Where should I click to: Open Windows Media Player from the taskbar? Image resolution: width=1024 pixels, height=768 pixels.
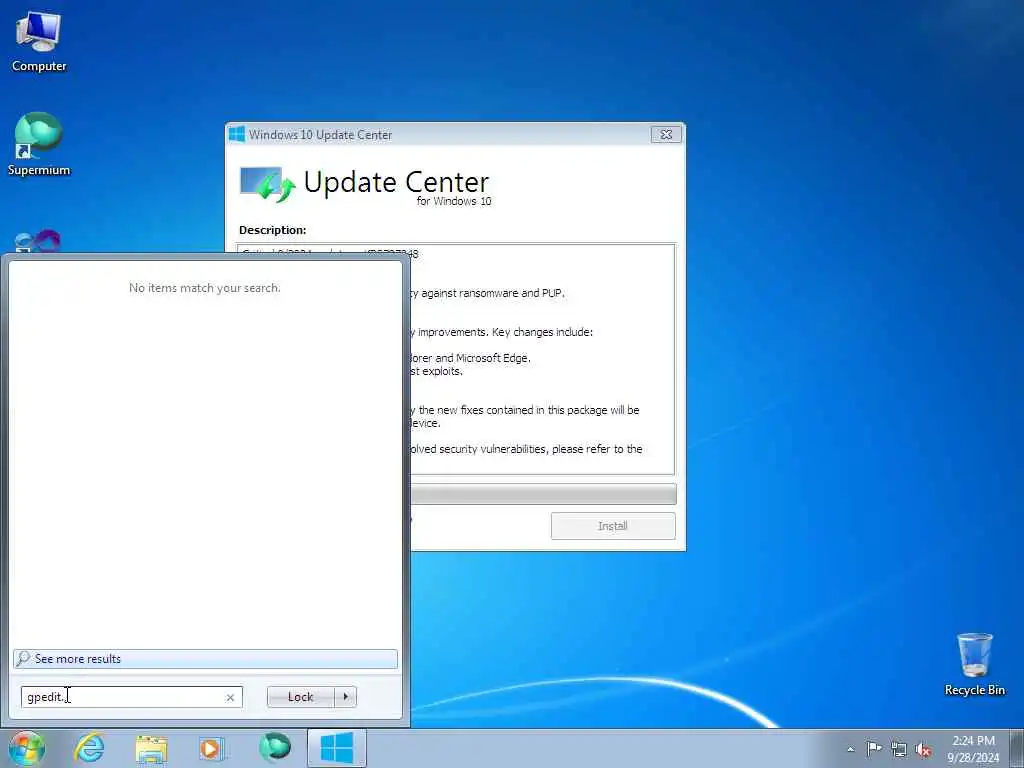pyautogui.click(x=211, y=748)
